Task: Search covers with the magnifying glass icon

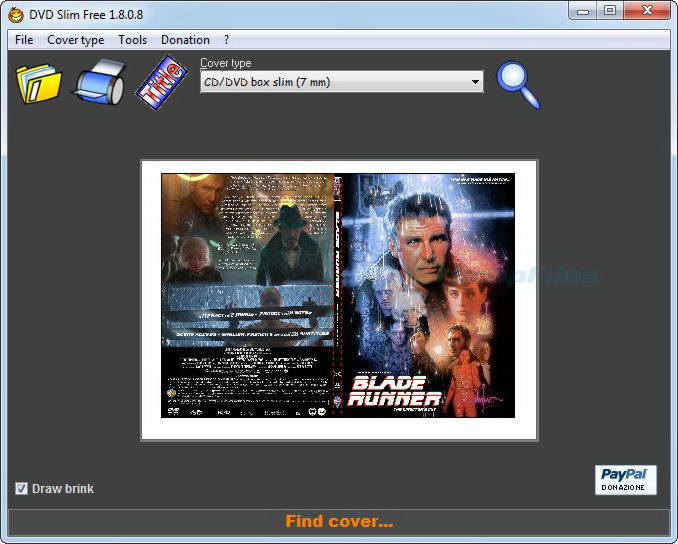Action: pyautogui.click(x=518, y=85)
